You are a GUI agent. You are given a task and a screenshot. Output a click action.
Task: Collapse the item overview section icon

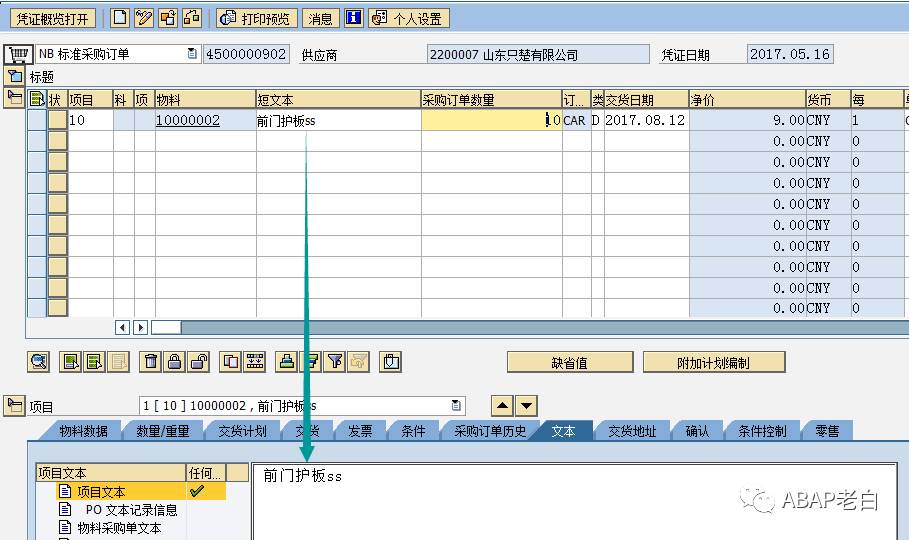14,97
